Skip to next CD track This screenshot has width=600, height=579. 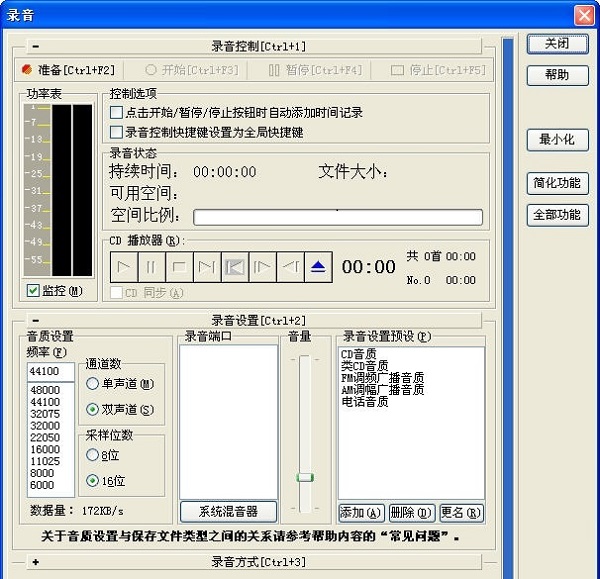tap(207, 267)
